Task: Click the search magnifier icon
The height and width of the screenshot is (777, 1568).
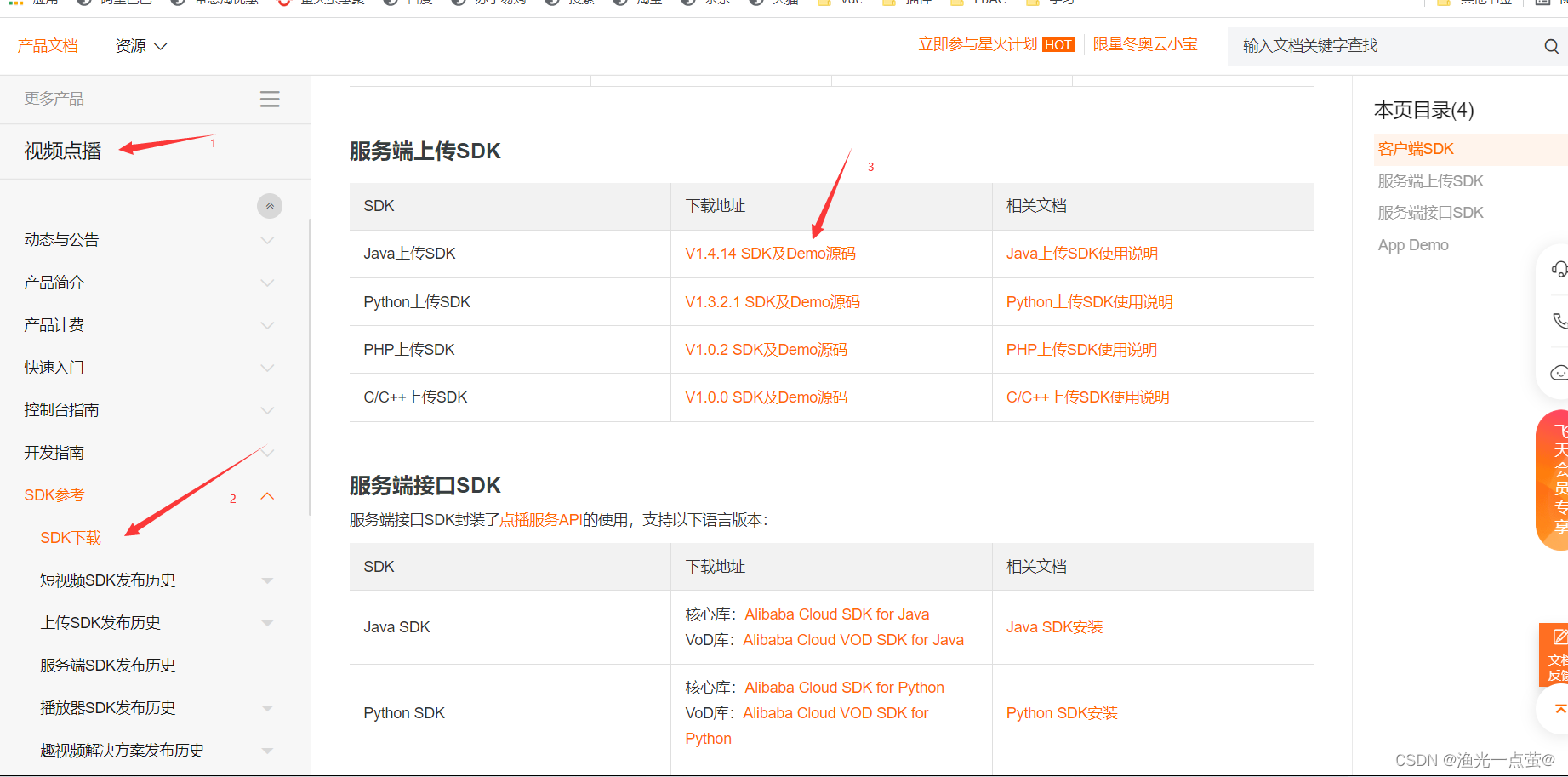Action: pos(1551,46)
